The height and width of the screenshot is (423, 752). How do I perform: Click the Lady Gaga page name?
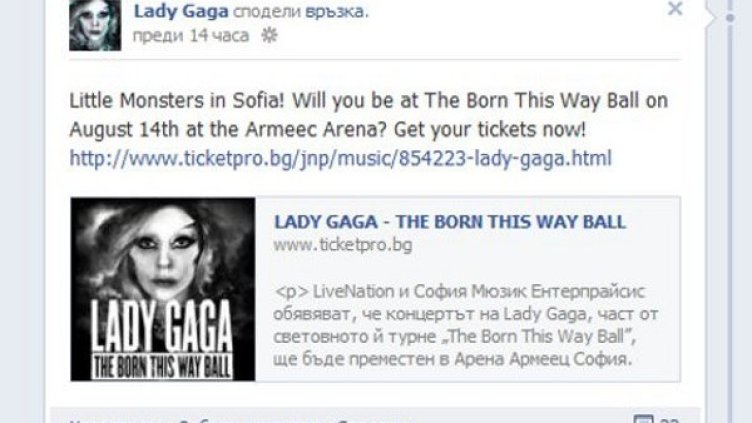coord(181,12)
